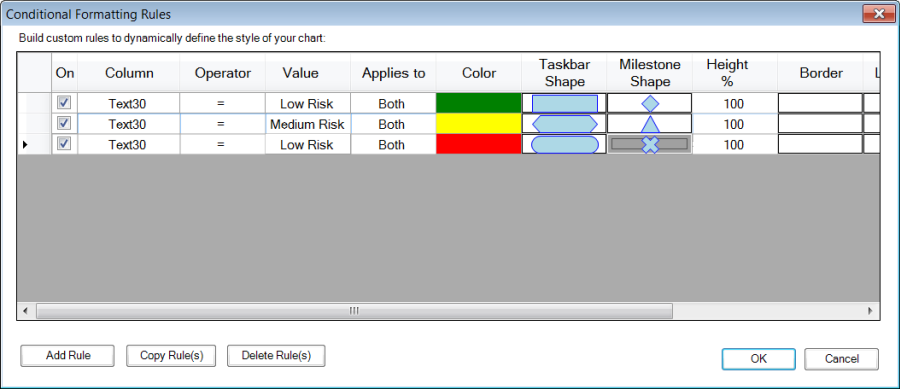Click the On column header

tap(64, 73)
